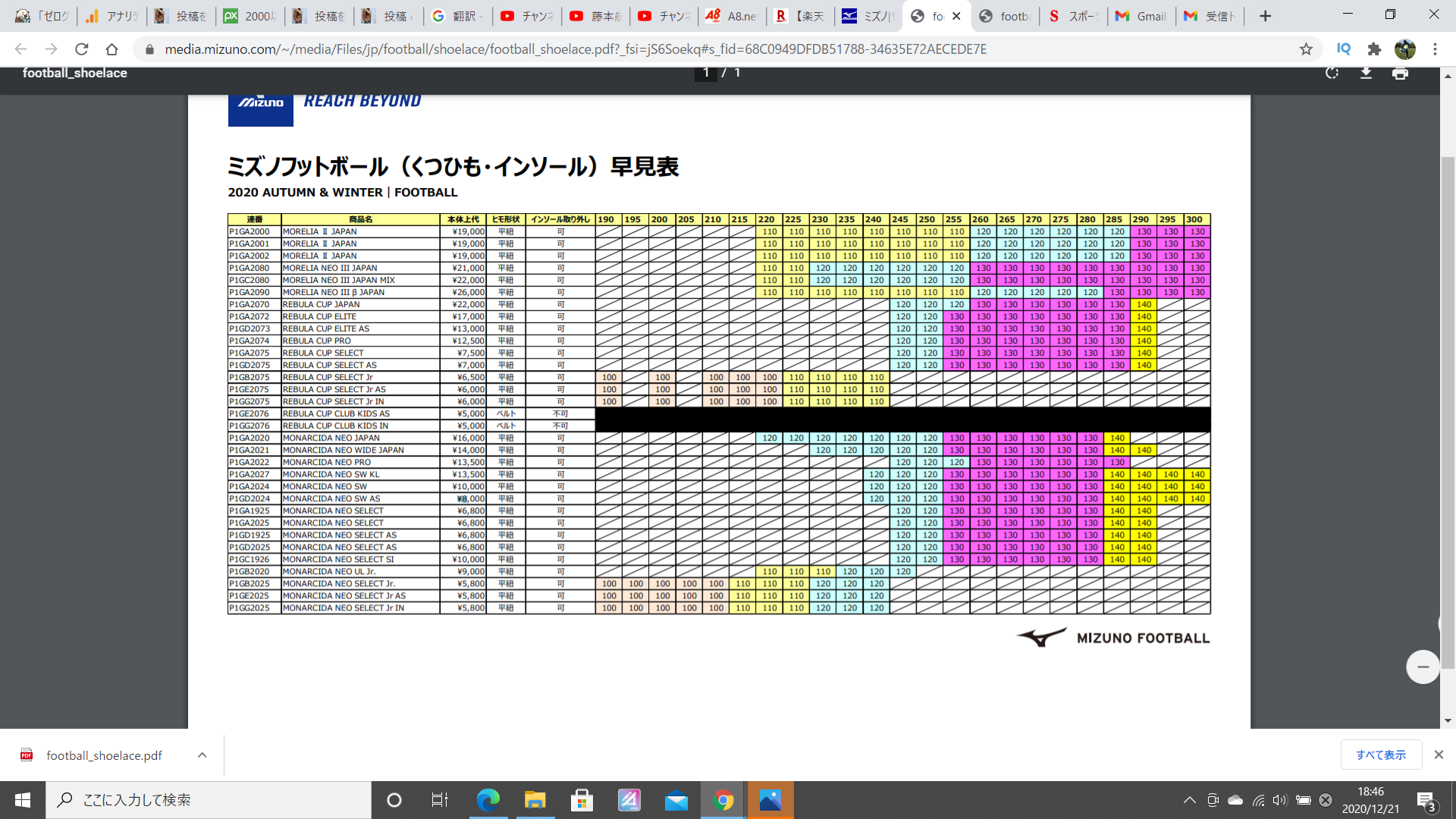
Task: Open the Photos app on the taskbar
Action: click(x=770, y=800)
